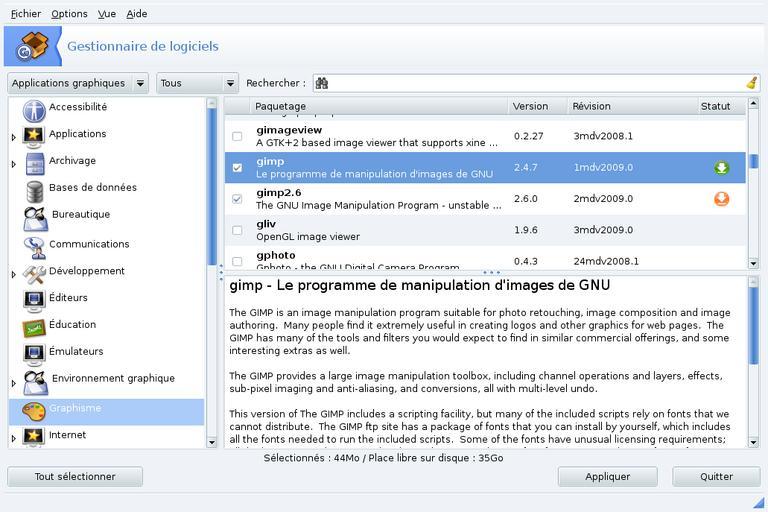Open the Bases de données category icon
Image resolution: width=768 pixels, height=512 pixels.
[x=35, y=189]
